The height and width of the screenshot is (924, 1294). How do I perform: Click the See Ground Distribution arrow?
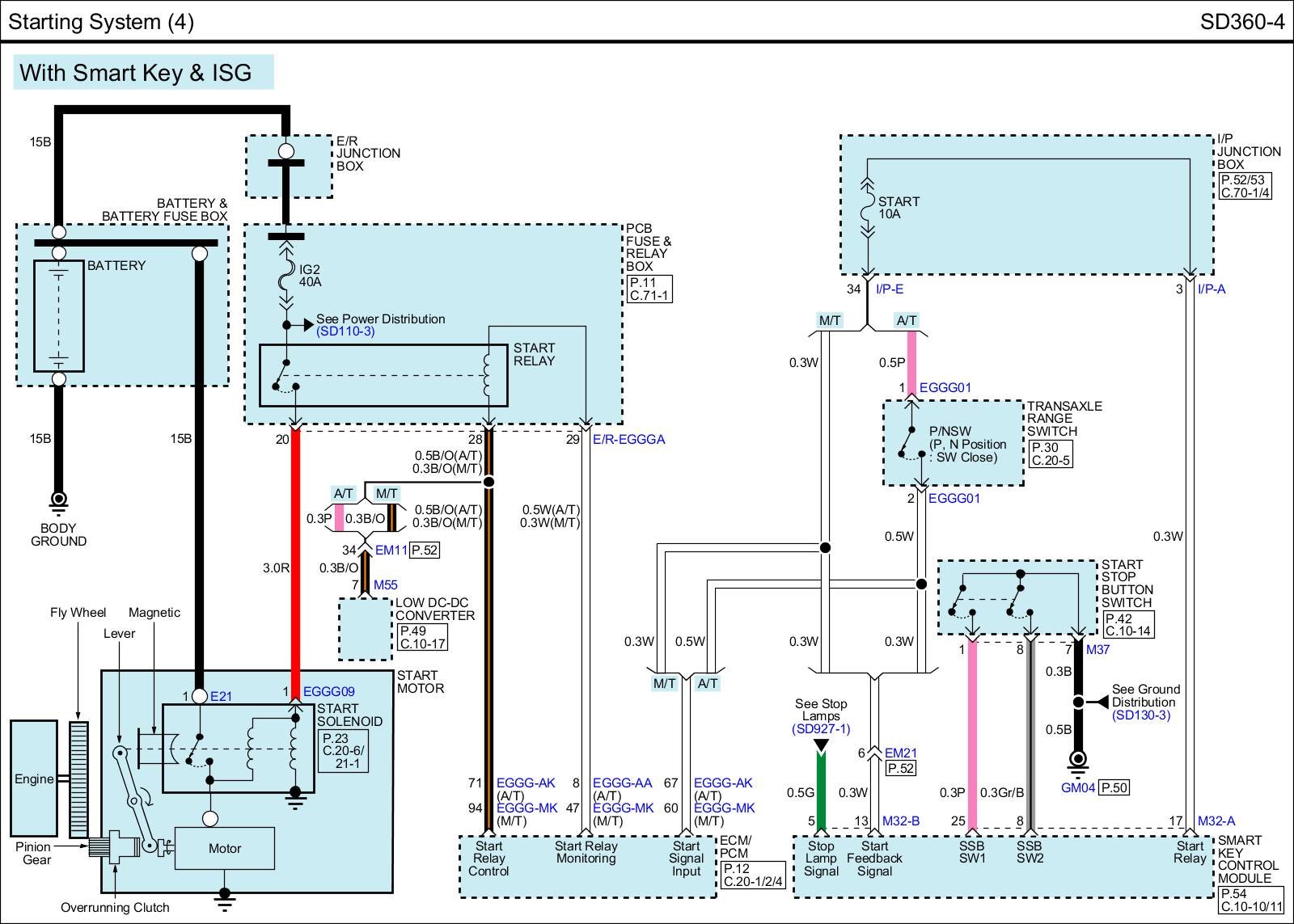[x=1097, y=702]
